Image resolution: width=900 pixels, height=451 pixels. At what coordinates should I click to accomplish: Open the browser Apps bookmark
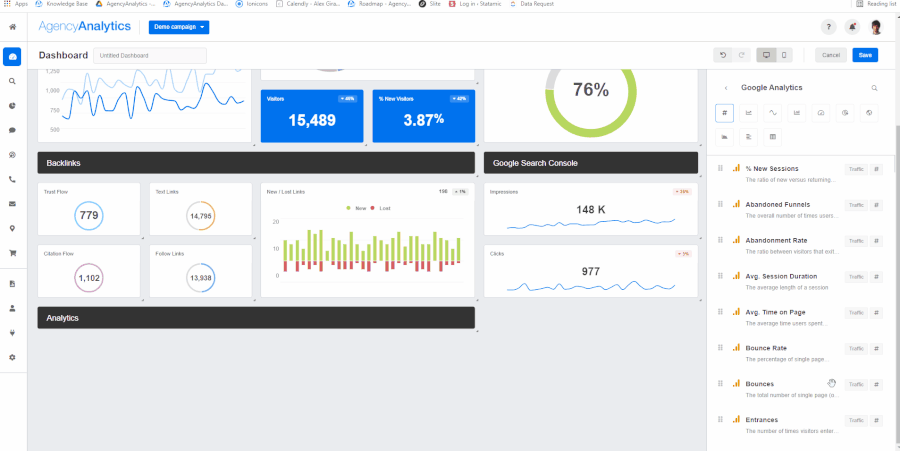tap(16, 3)
